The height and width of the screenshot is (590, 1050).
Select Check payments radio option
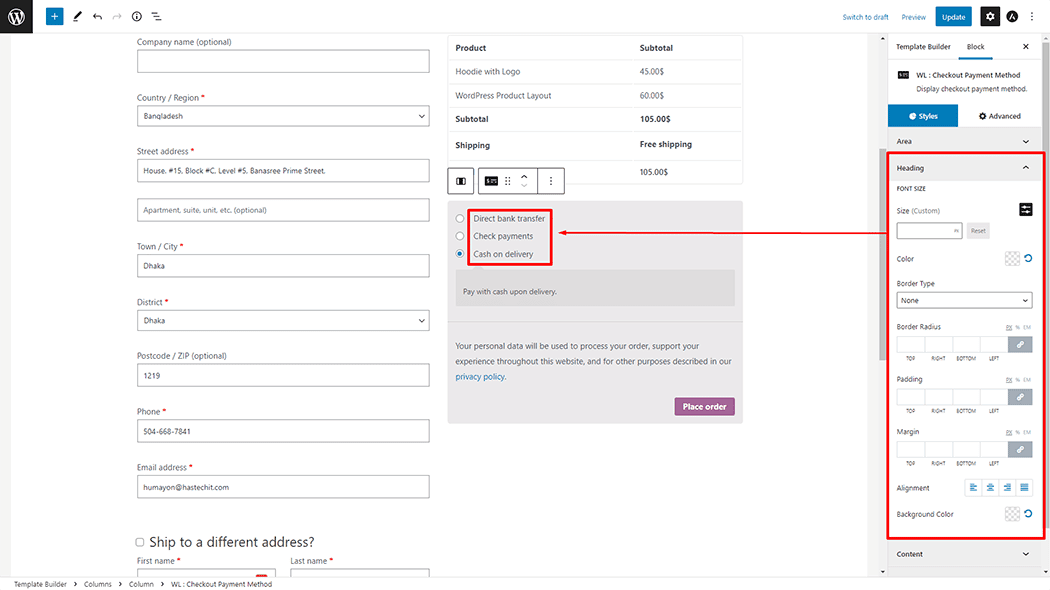coord(460,236)
